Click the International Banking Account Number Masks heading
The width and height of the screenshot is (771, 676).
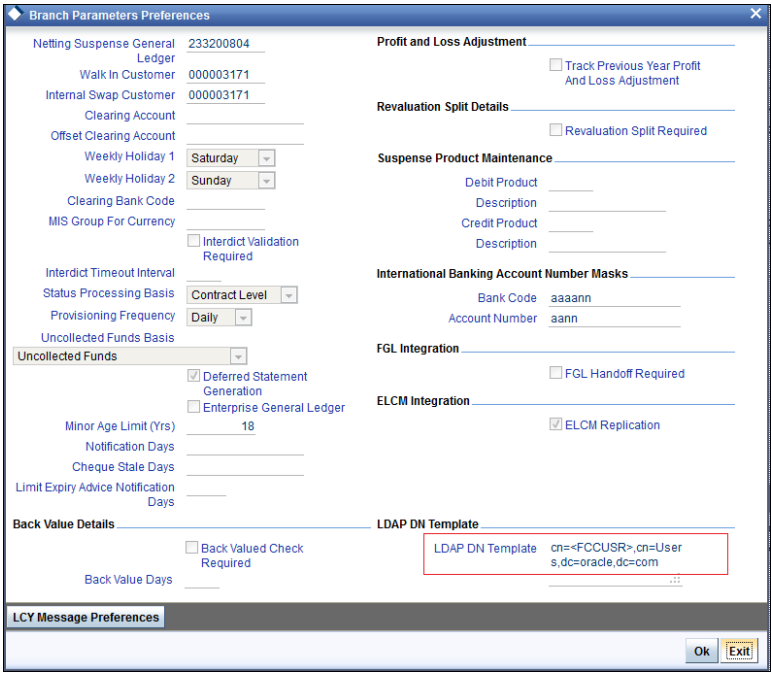pyautogui.click(x=502, y=274)
